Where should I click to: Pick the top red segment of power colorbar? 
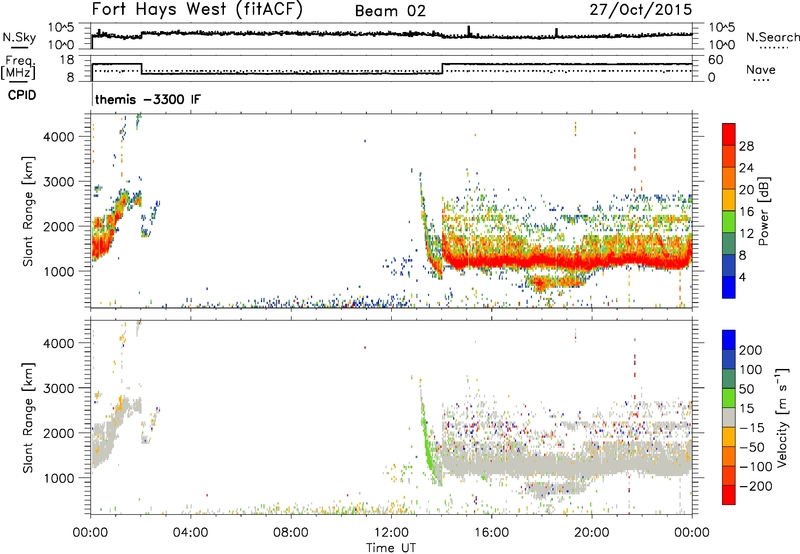point(729,134)
